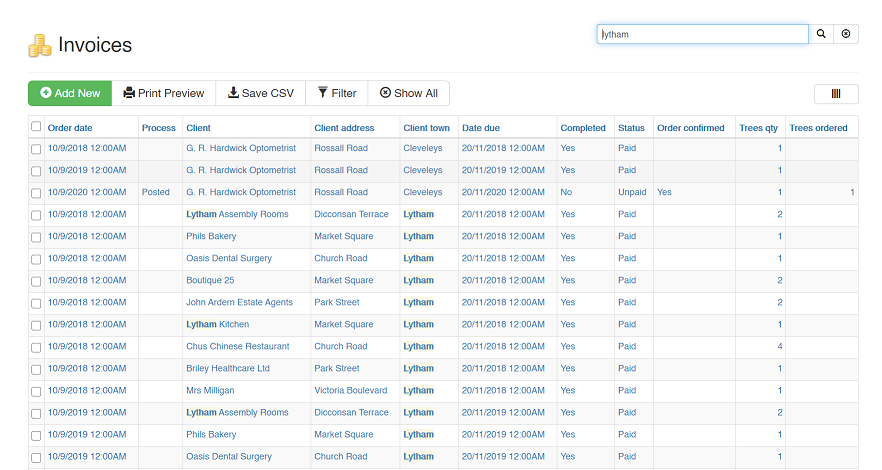Sort by Trees qty column header
Image resolution: width=882 pixels, height=470 pixels.
(x=758, y=128)
